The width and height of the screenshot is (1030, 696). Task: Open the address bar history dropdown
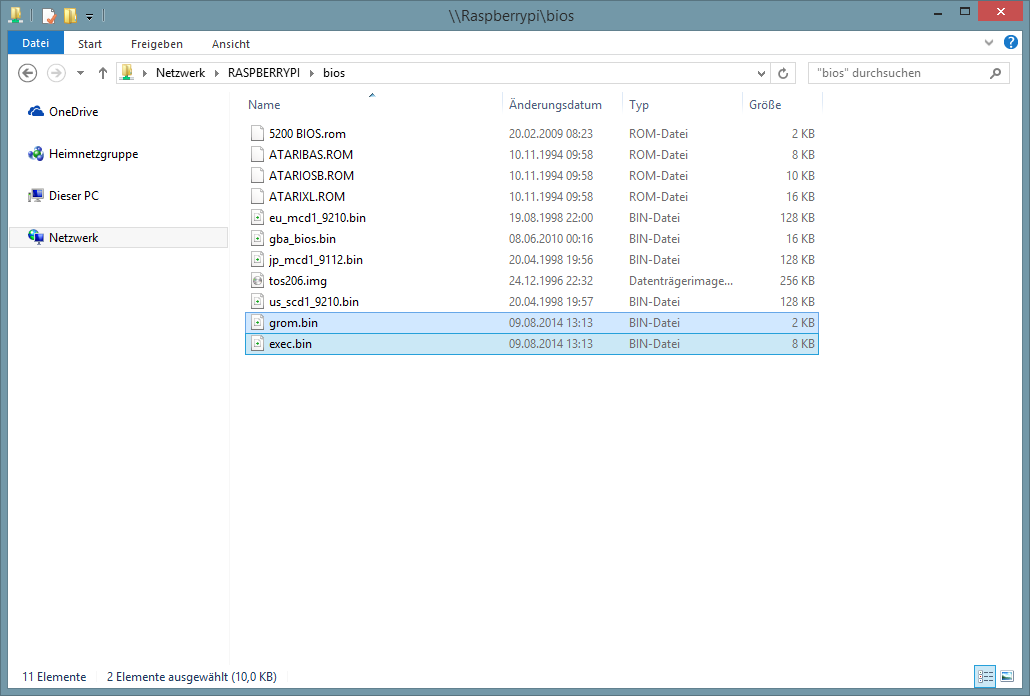coord(761,73)
